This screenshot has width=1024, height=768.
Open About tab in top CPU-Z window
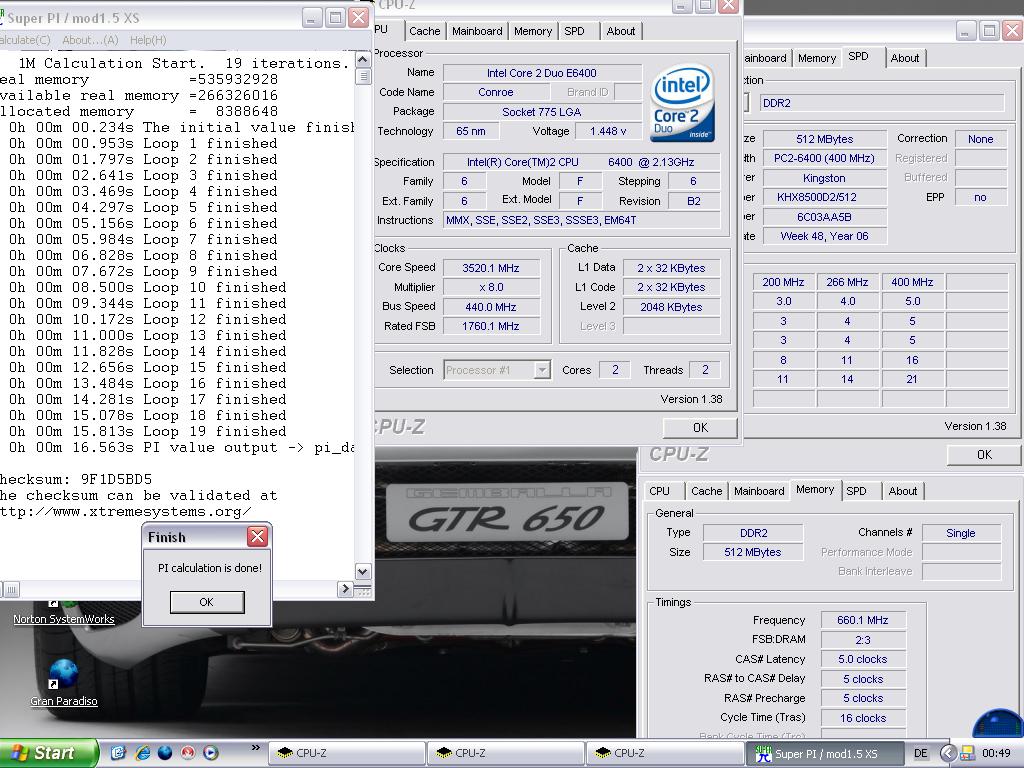pos(620,31)
